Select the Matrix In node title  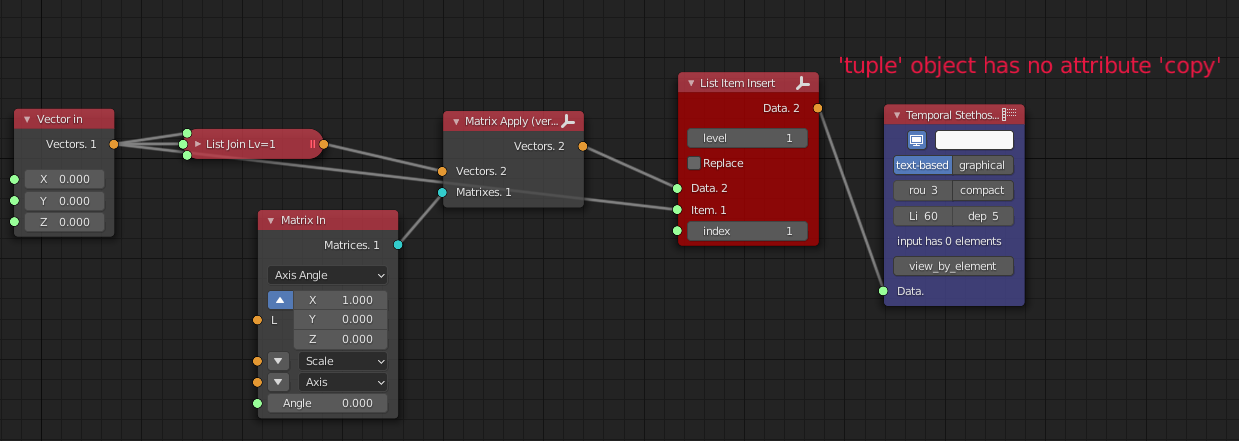pyautogui.click(x=303, y=220)
